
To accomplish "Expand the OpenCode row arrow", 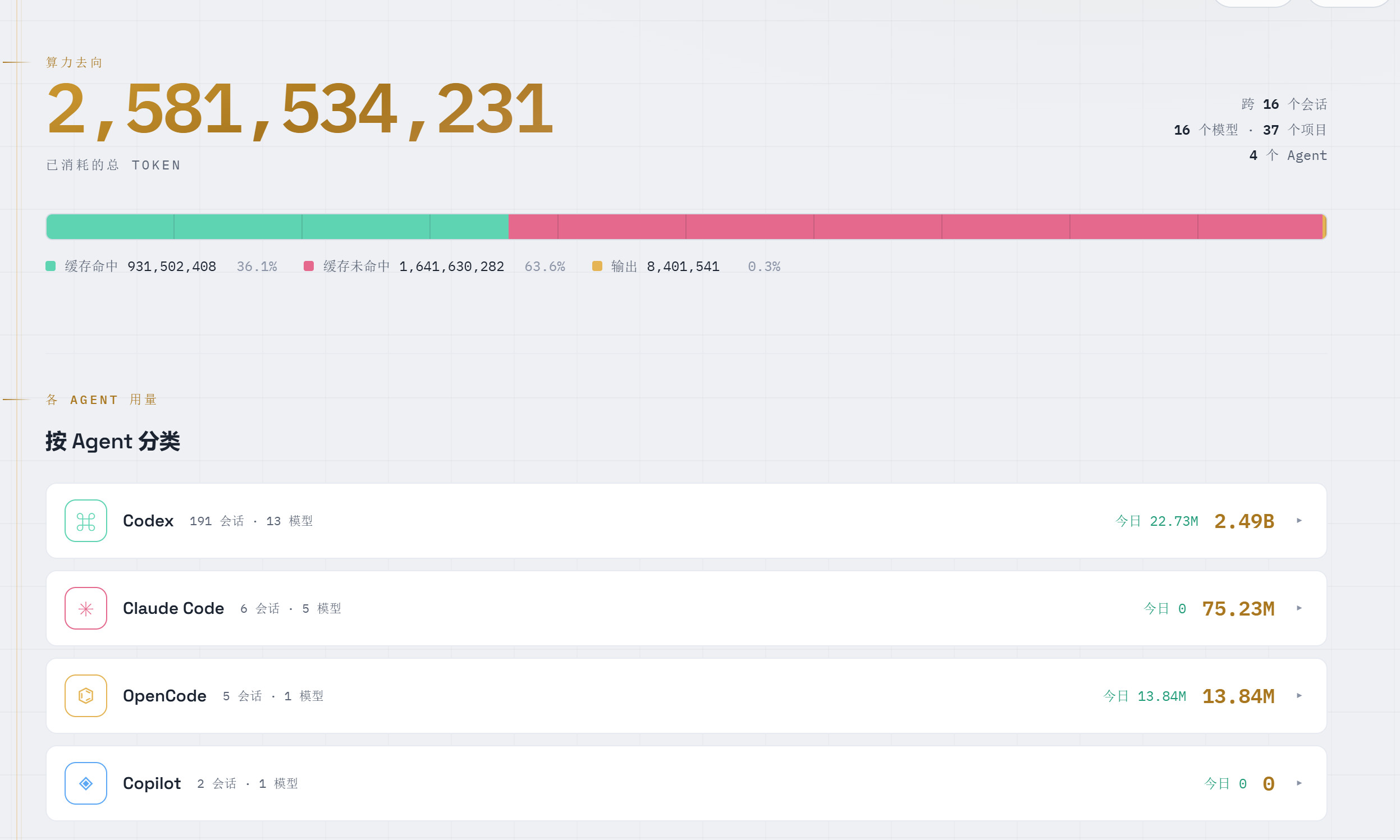I will click(x=1299, y=696).
